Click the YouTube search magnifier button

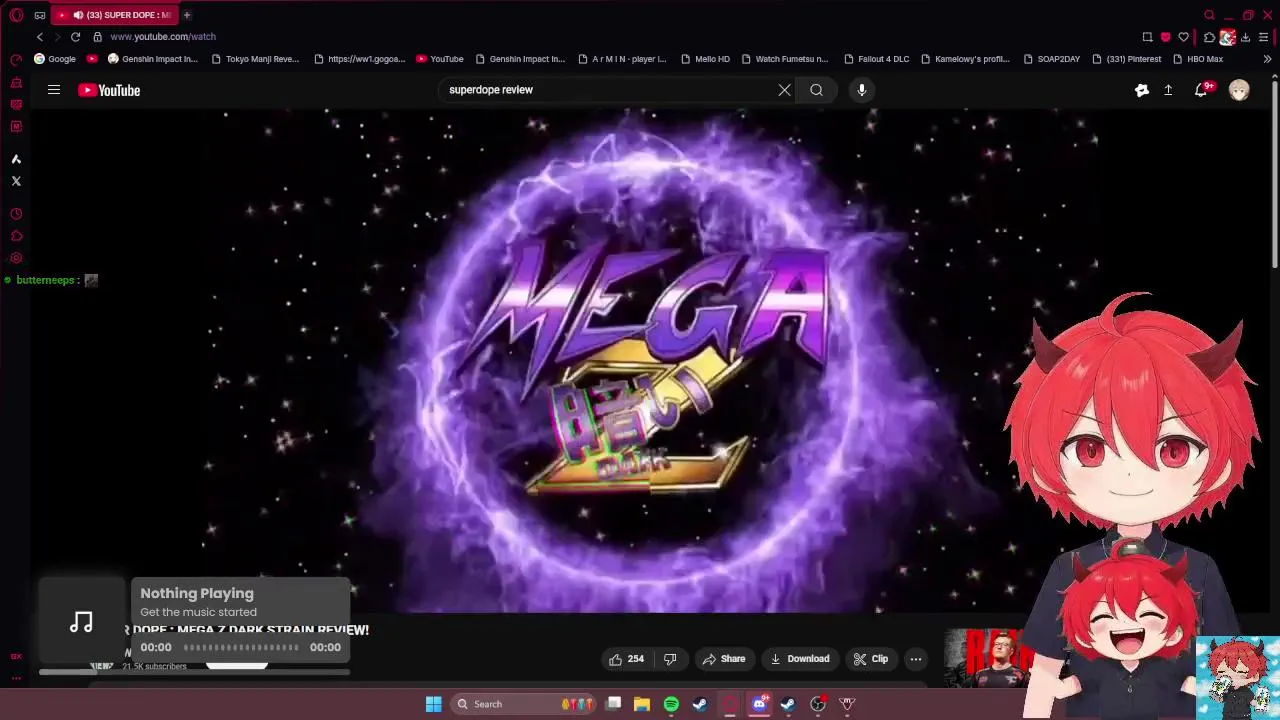point(817,90)
